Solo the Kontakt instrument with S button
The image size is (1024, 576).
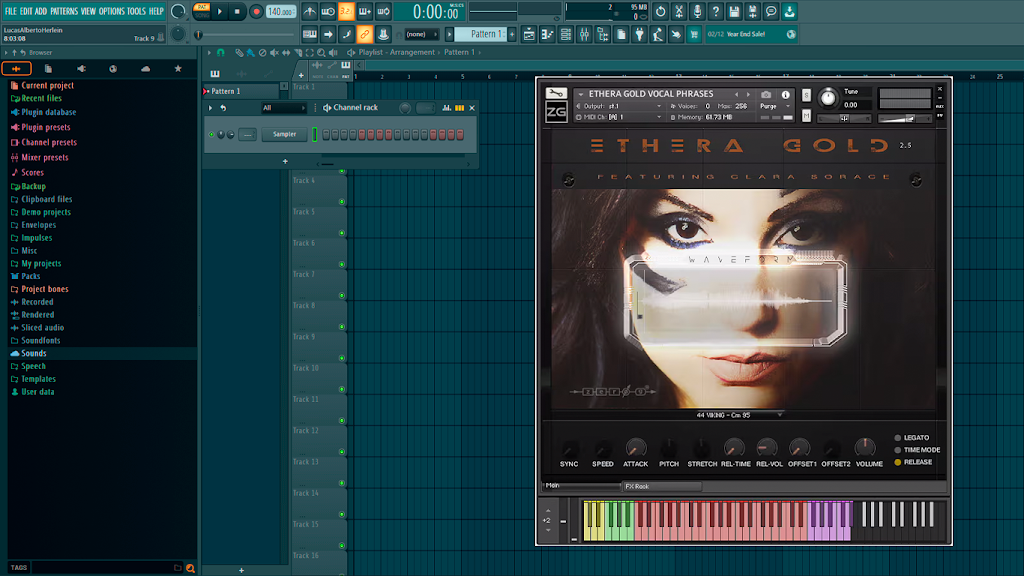click(x=806, y=95)
